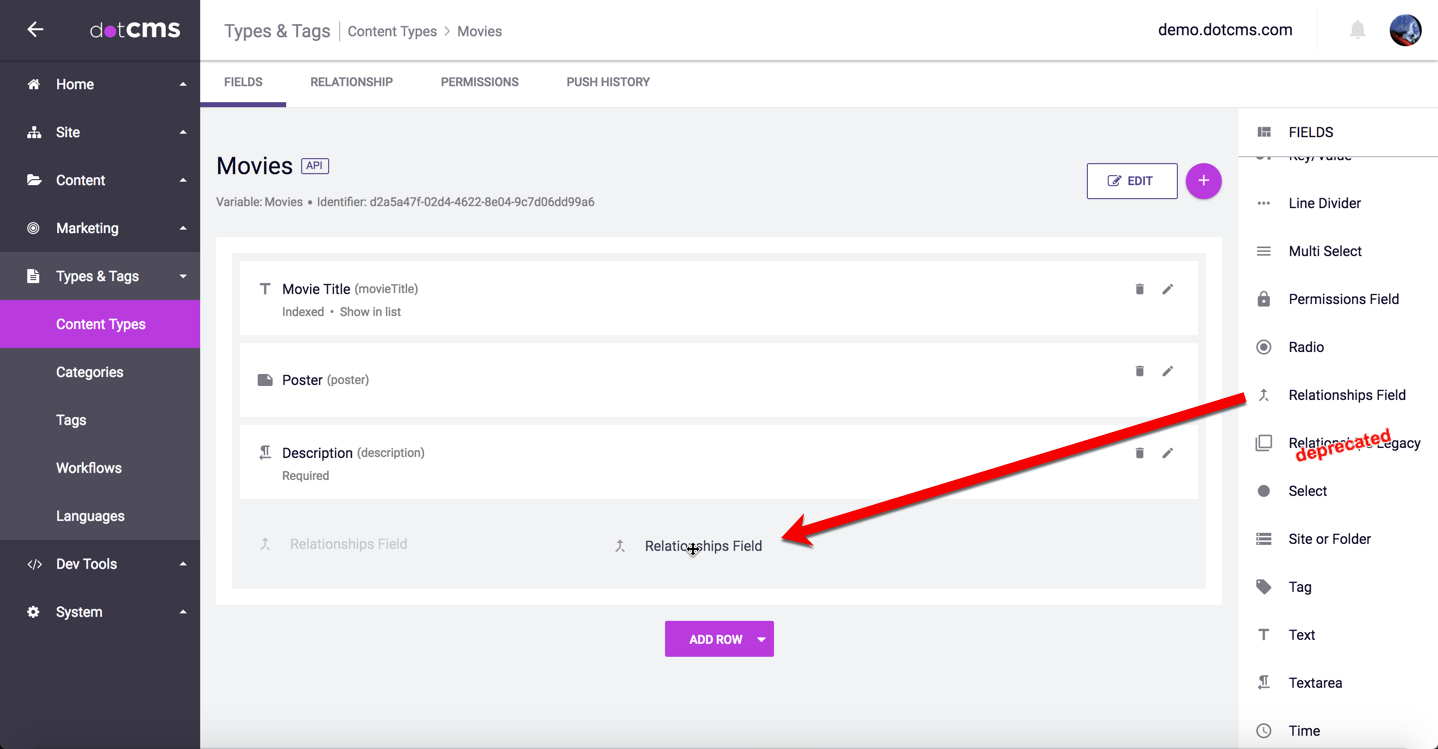Click the back arrow in the header
The width and height of the screenshot is (1438, 749).
pos(35,30)
